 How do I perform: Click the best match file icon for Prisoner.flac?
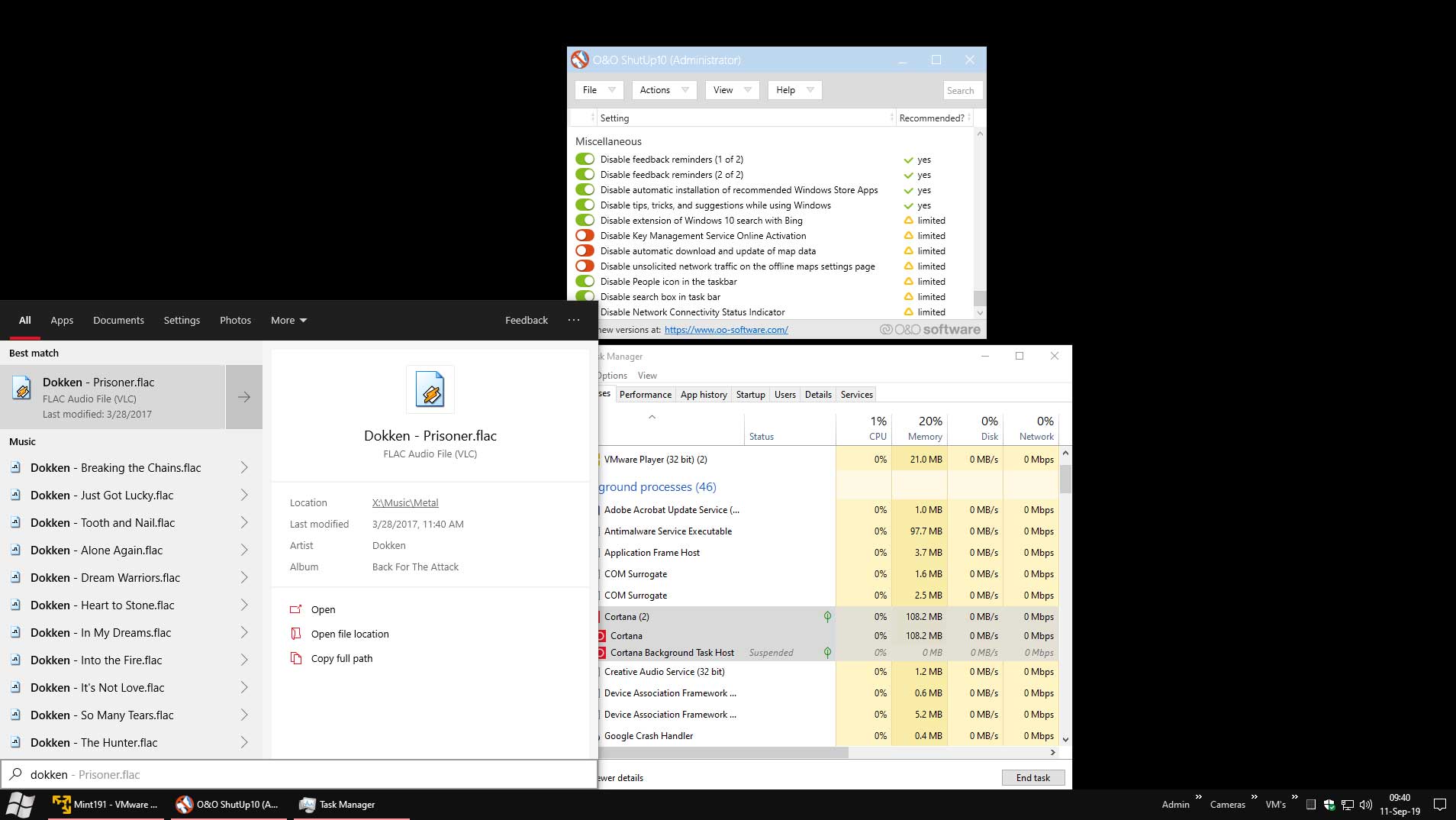coord(22,389)
